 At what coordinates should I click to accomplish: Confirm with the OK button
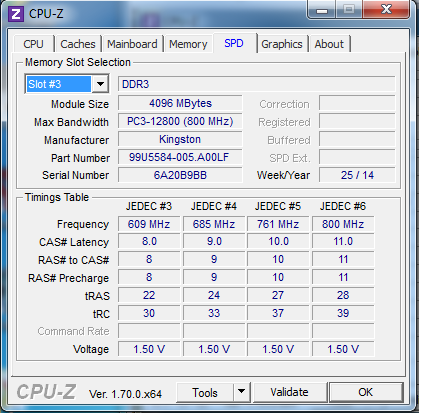(x=366, y=392)
